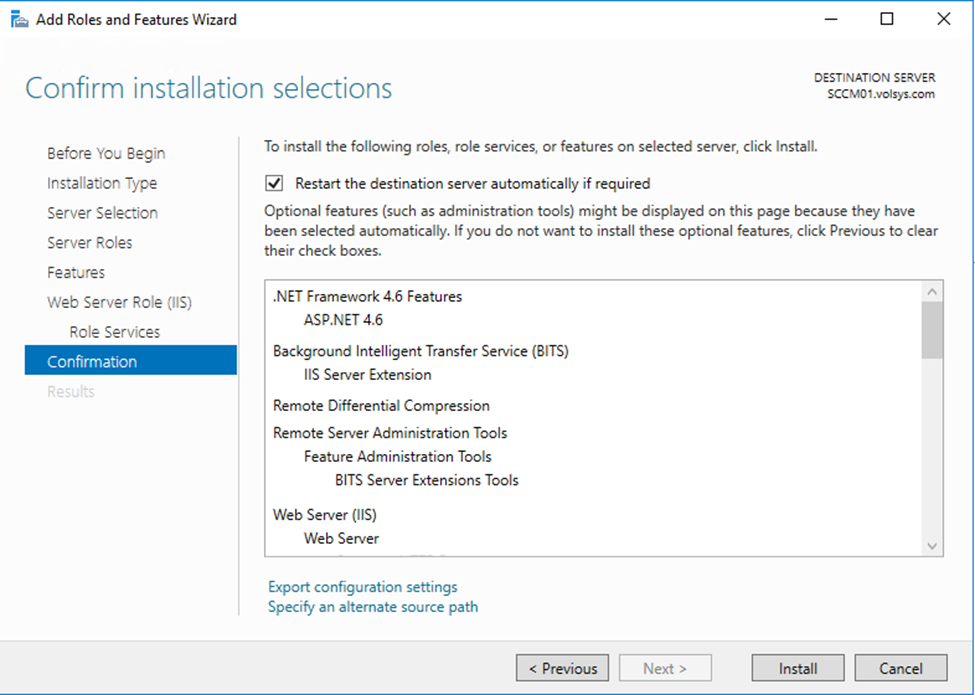
Task: Navigate to Server Roles page
Action: point(90,243)
